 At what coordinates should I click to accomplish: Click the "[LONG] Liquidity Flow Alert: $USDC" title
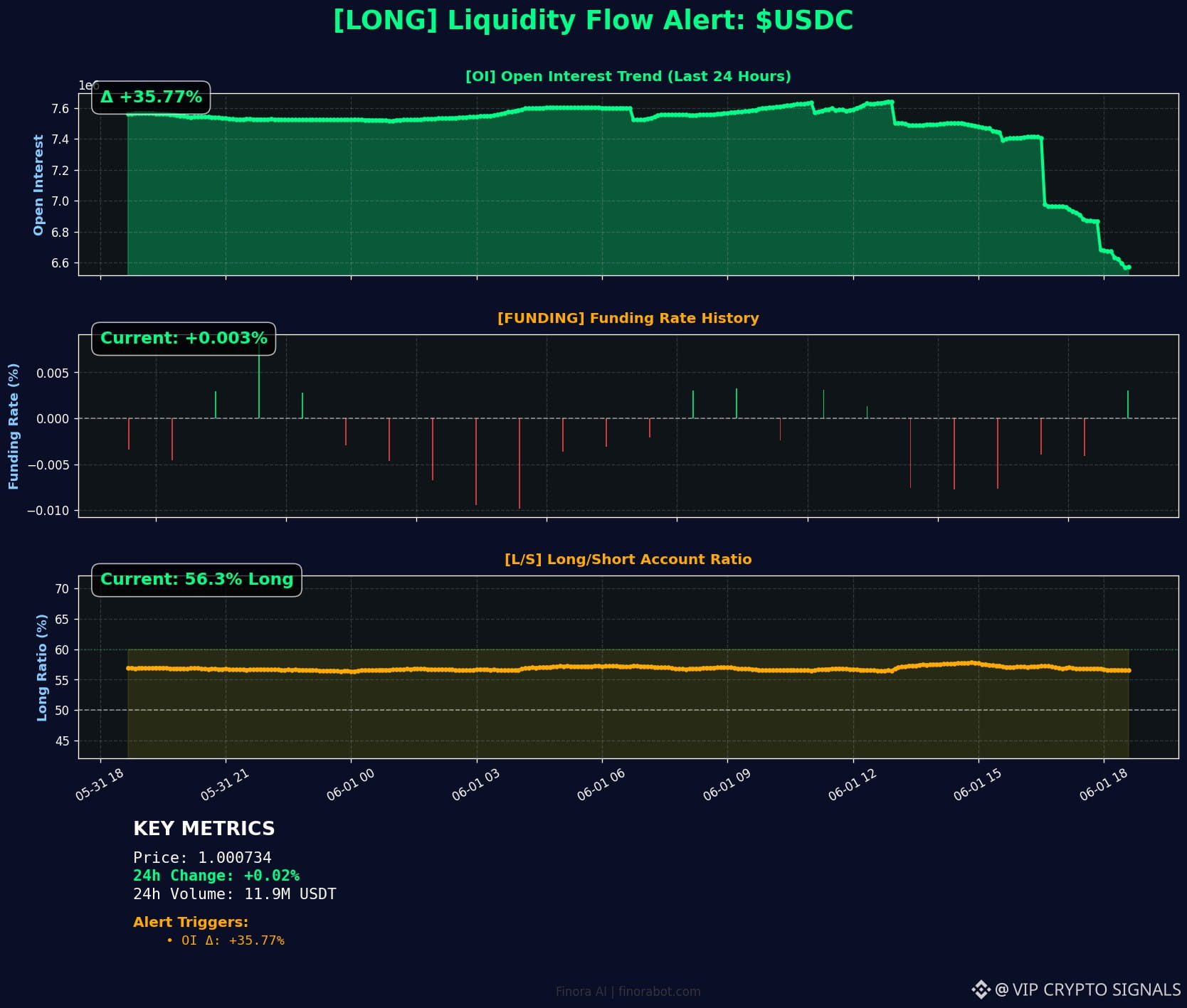[593, 21]
